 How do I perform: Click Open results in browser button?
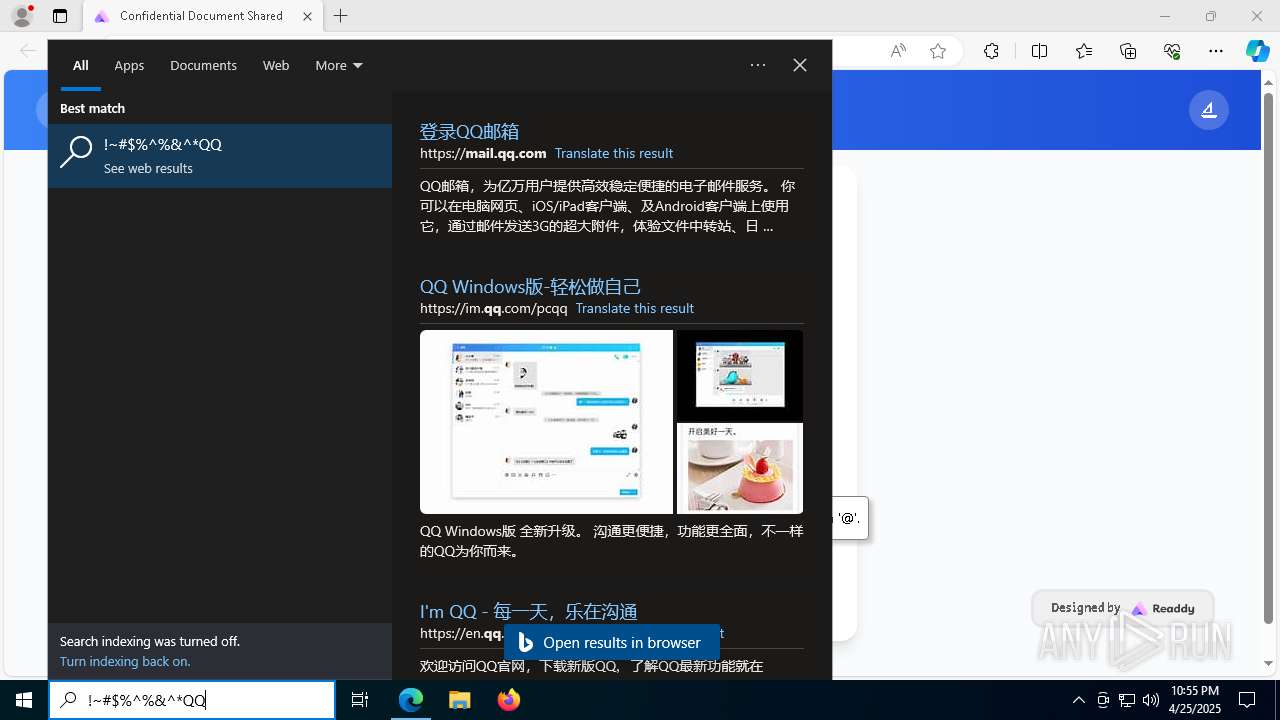click(611, 643)
